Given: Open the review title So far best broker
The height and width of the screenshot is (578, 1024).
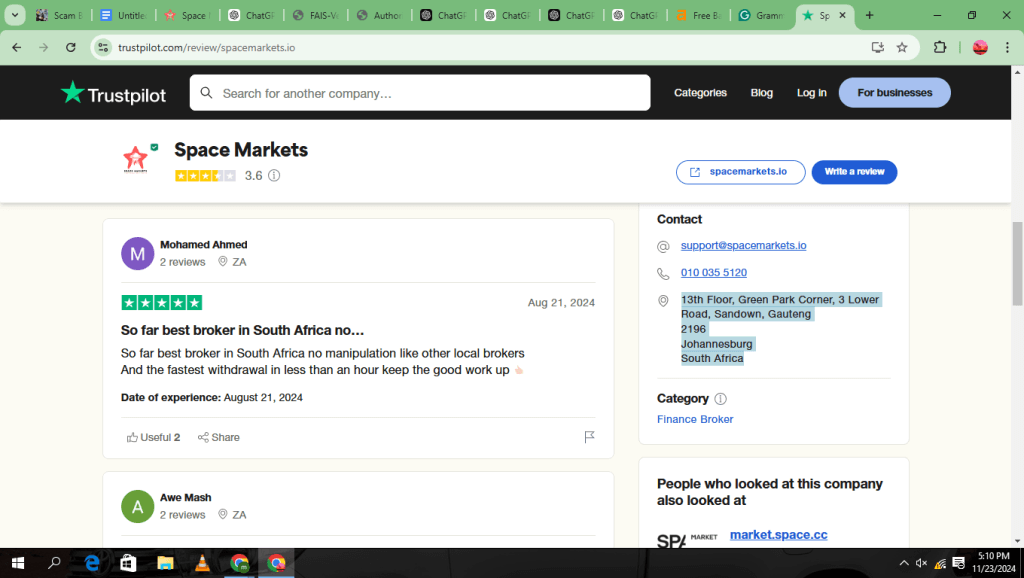Looking at the screenshot, I should (x=242, y=330).
